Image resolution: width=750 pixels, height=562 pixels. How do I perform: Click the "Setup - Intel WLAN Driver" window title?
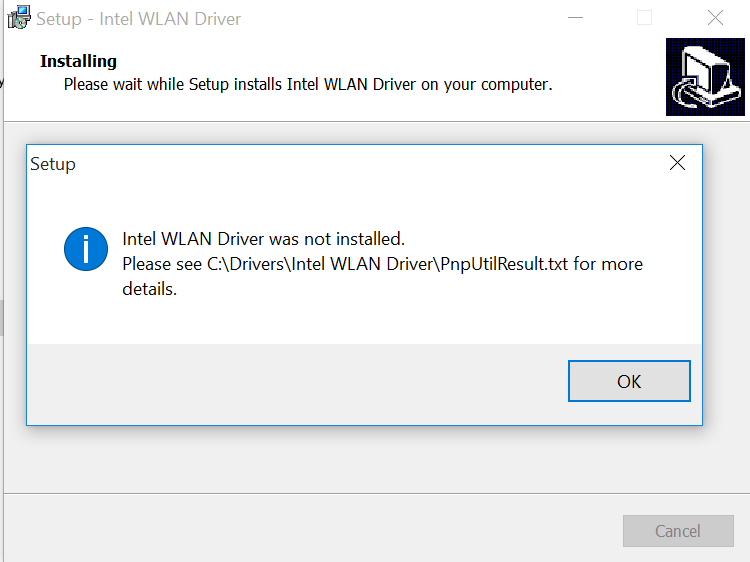(138, 19)
